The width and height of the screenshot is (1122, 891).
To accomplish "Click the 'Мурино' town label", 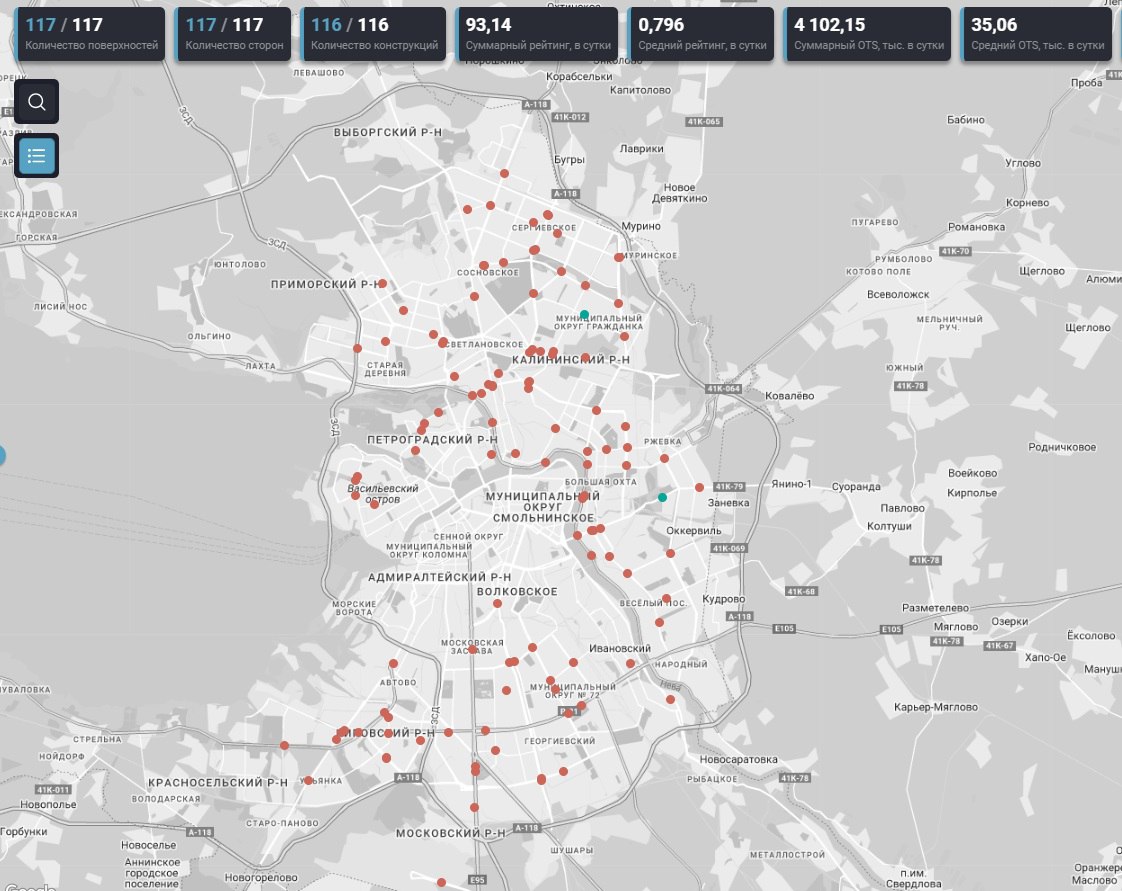I will click(641, 226).
